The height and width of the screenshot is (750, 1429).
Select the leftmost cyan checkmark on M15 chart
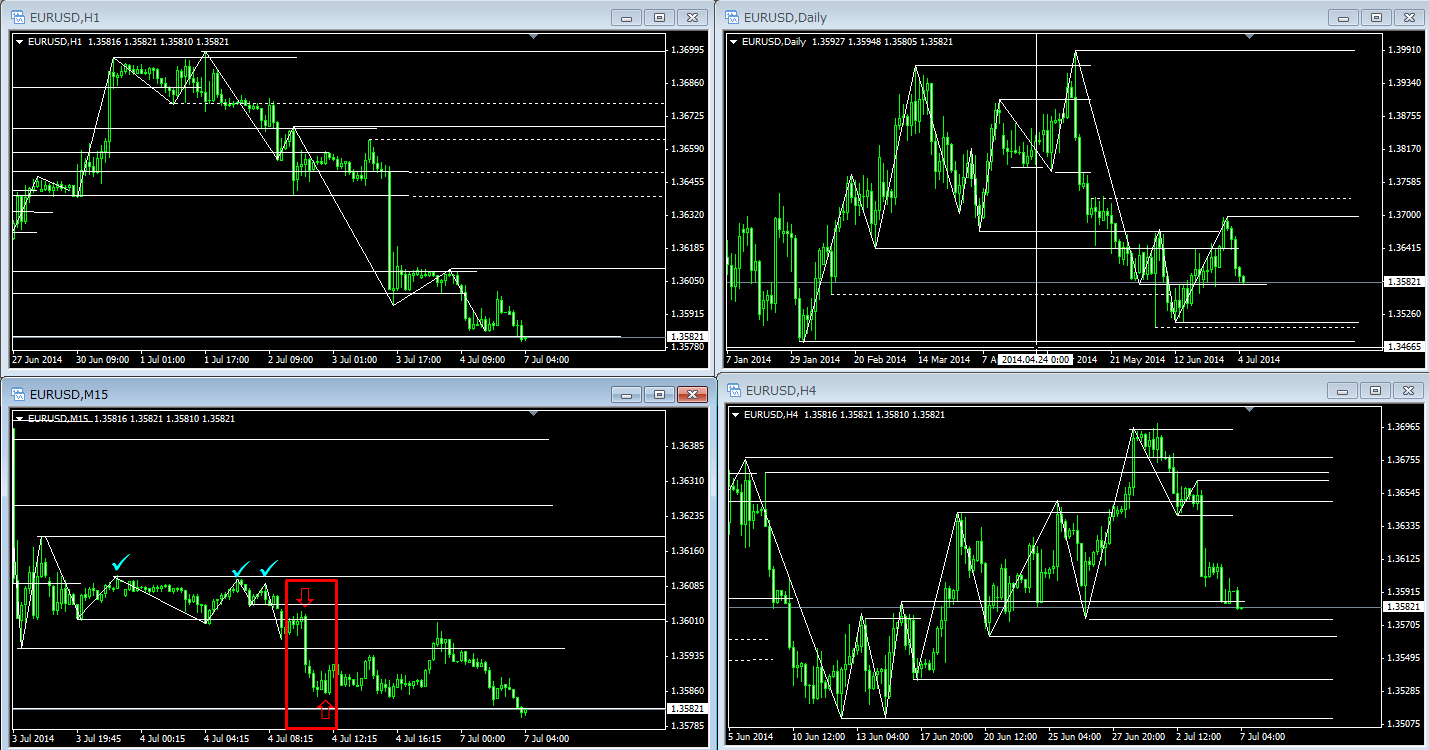click(x=121, y=564)
